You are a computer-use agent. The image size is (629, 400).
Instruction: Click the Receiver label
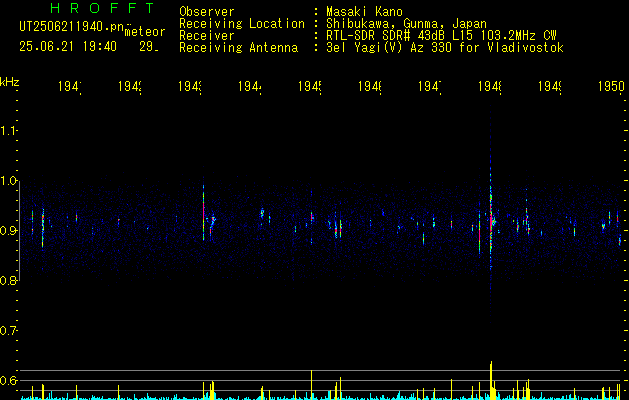[207, 36]
